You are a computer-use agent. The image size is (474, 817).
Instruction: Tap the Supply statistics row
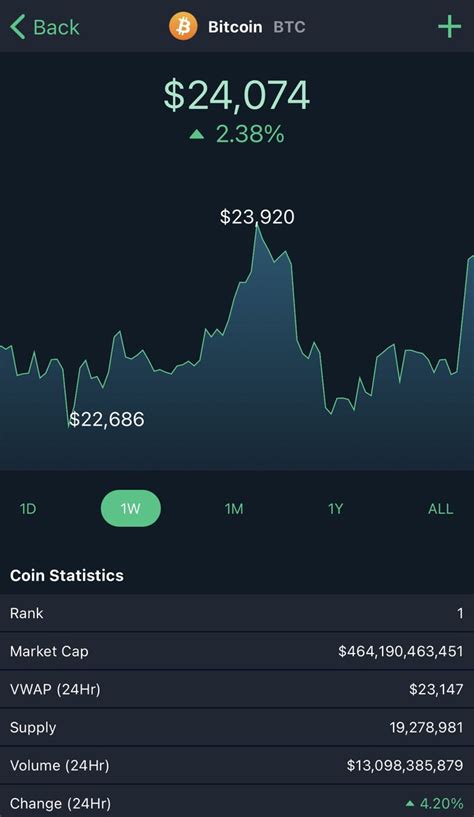[x=237, y=727]
